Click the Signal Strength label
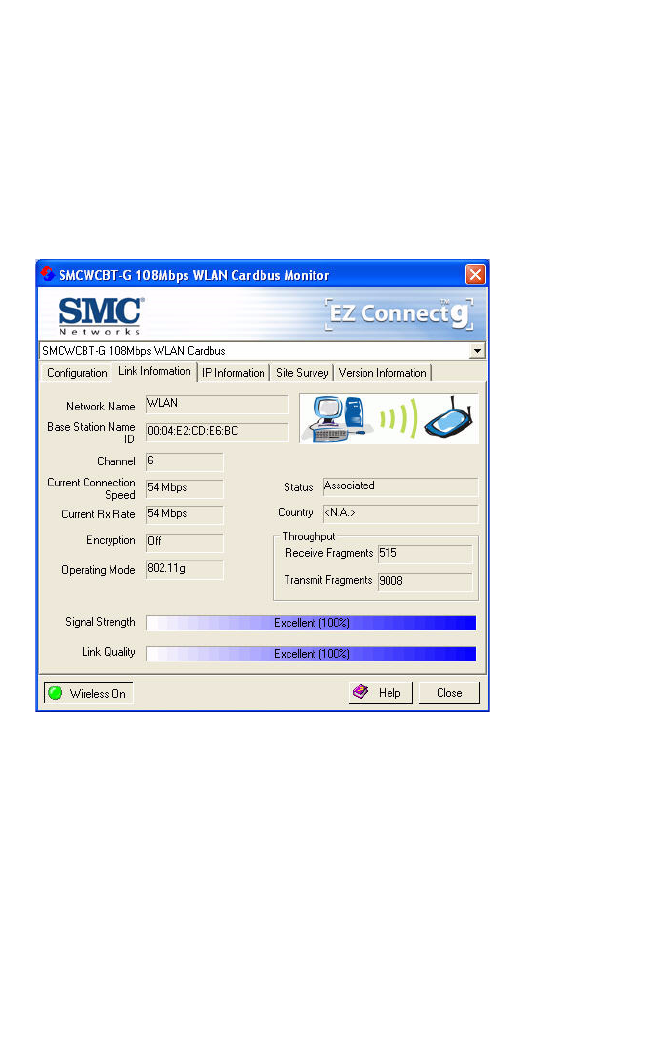The width and height of the screenshot is (669, 1043). click(100, 622)
